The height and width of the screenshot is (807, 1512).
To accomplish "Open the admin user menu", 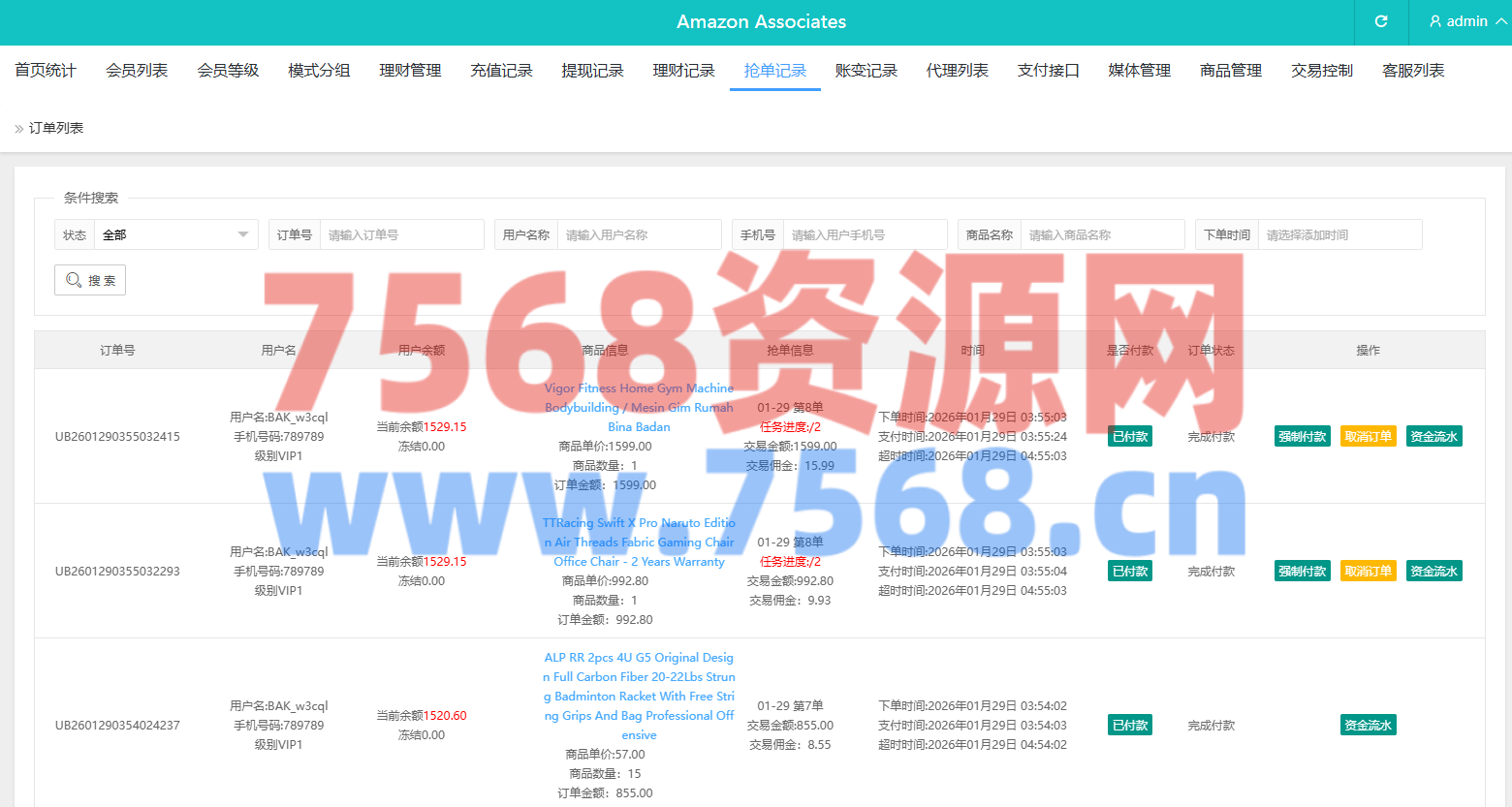I will (x=1466, y=21).
